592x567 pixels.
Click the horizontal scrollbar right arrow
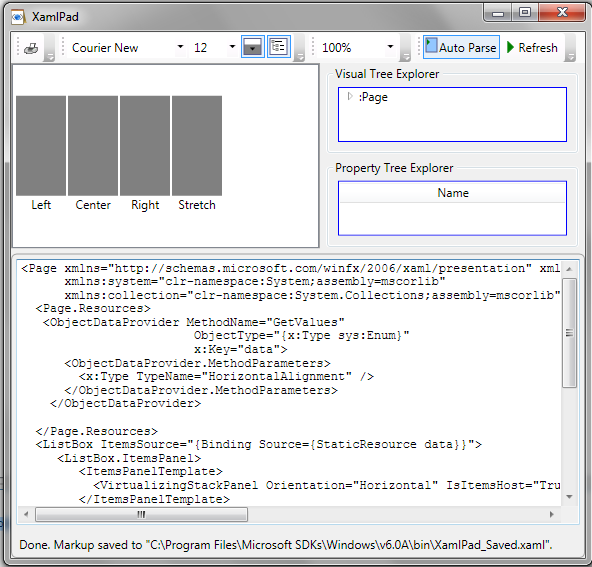tap(552, 514)
